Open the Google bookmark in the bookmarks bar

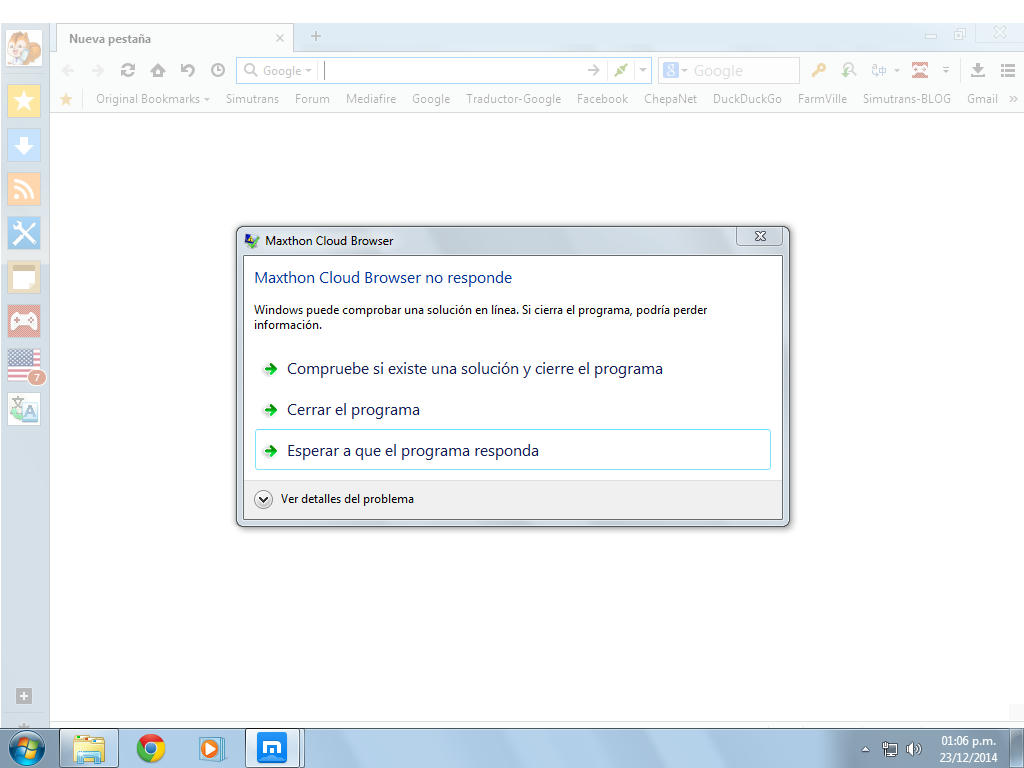431,99
